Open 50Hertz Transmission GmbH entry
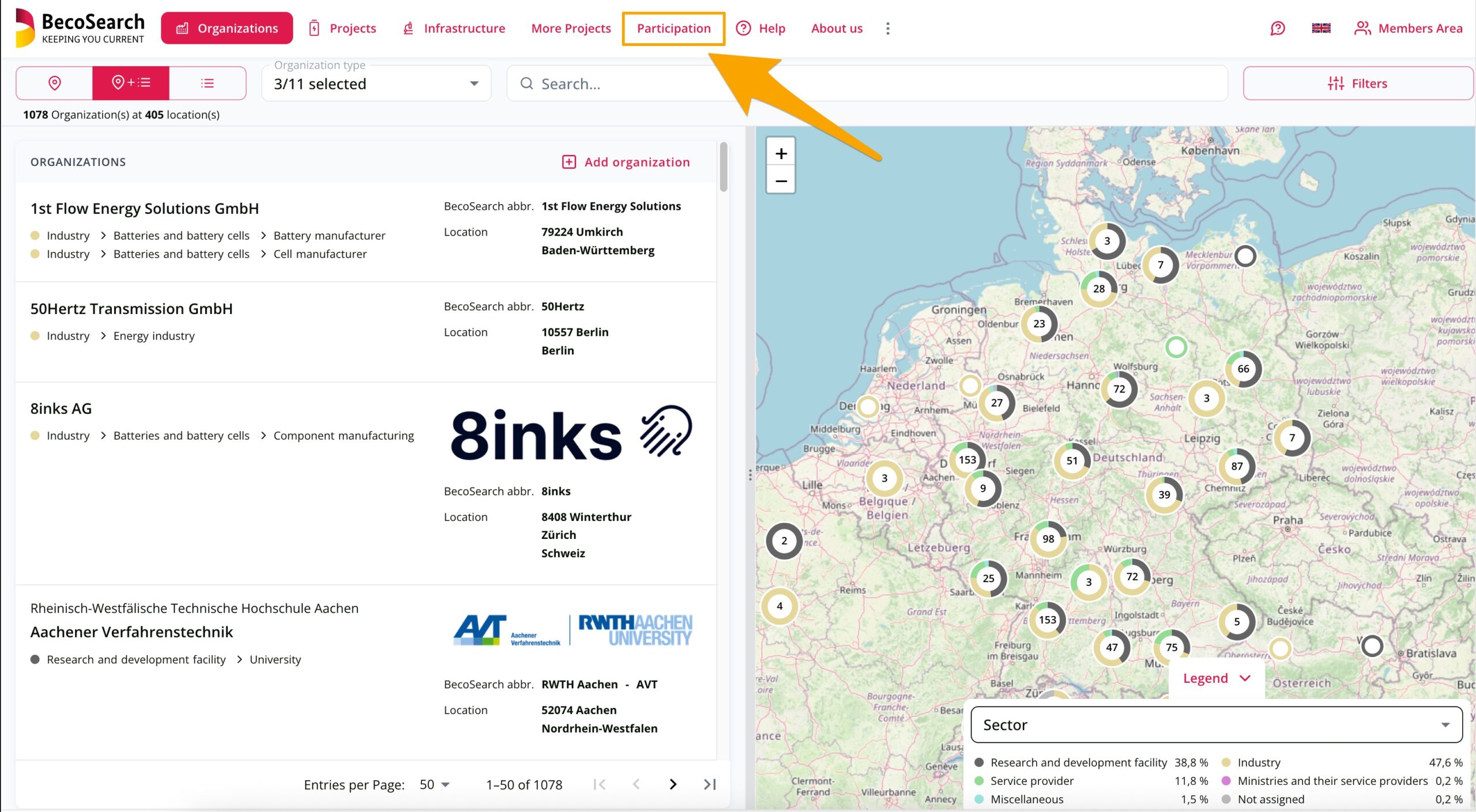The width and height of the screenshot is (1476, 812). 131,308
